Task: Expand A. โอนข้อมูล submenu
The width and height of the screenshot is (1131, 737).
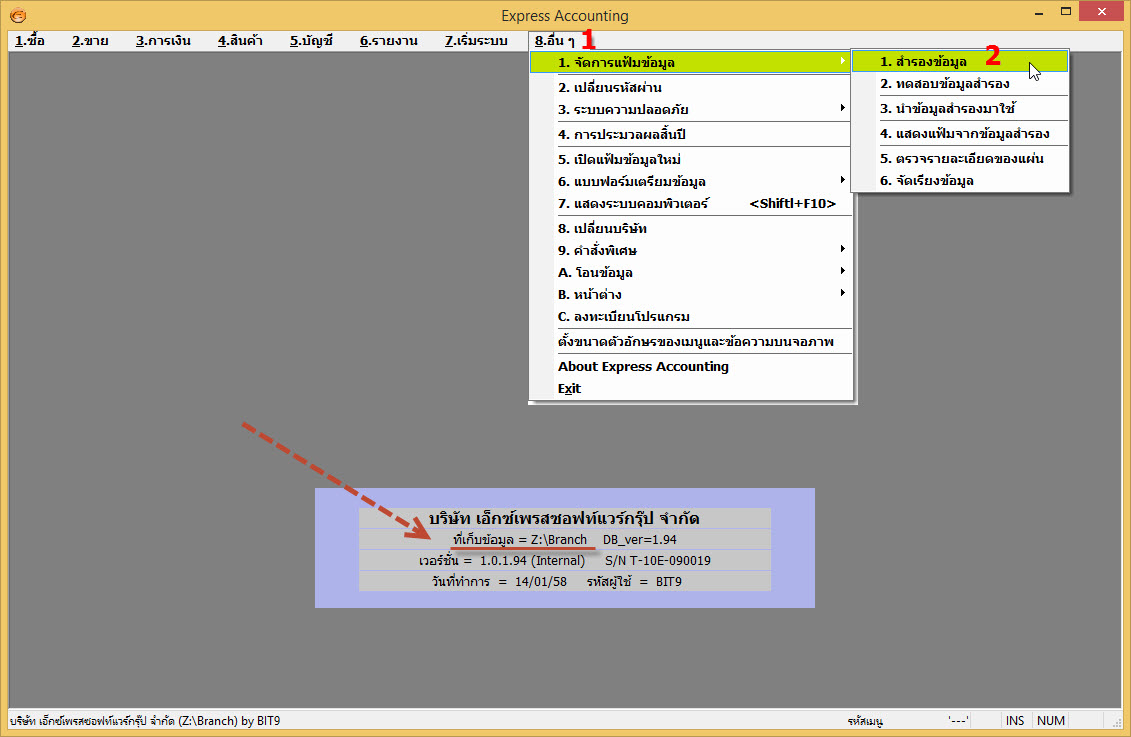Action: (x=843, y=272)
